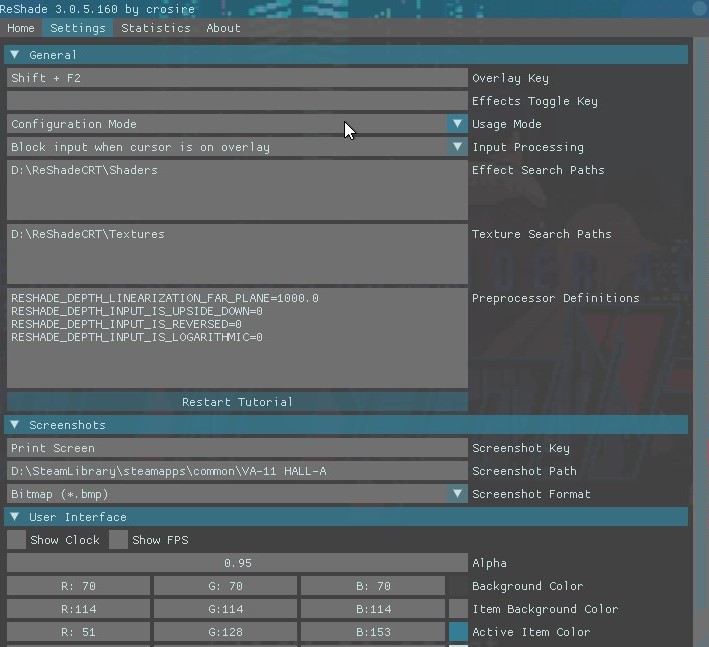Click the Preprocessor Definitions text box
This screenshot has height=647, width=709.
(237, 338)
